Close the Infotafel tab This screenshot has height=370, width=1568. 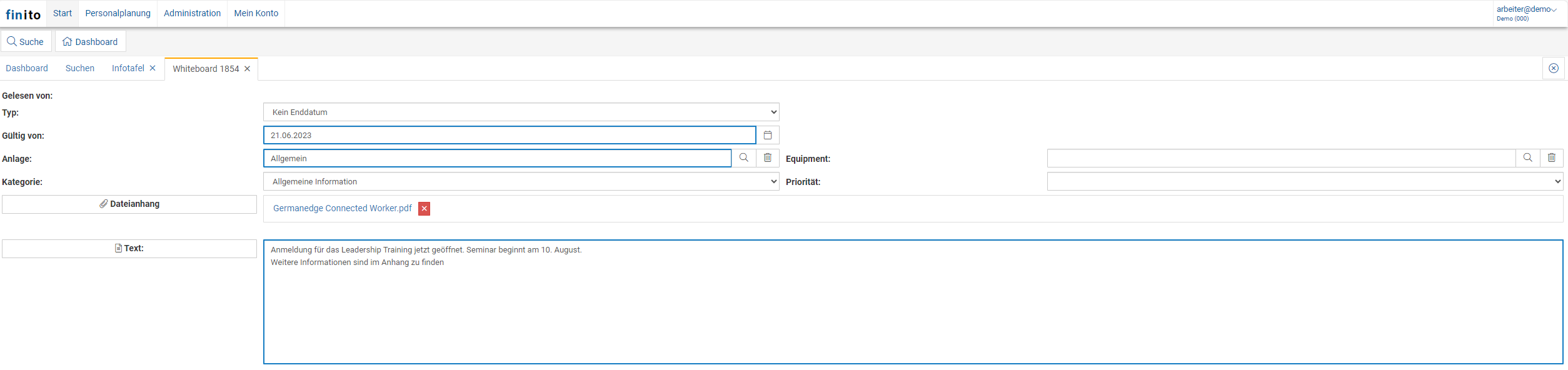tap(153, 68)
